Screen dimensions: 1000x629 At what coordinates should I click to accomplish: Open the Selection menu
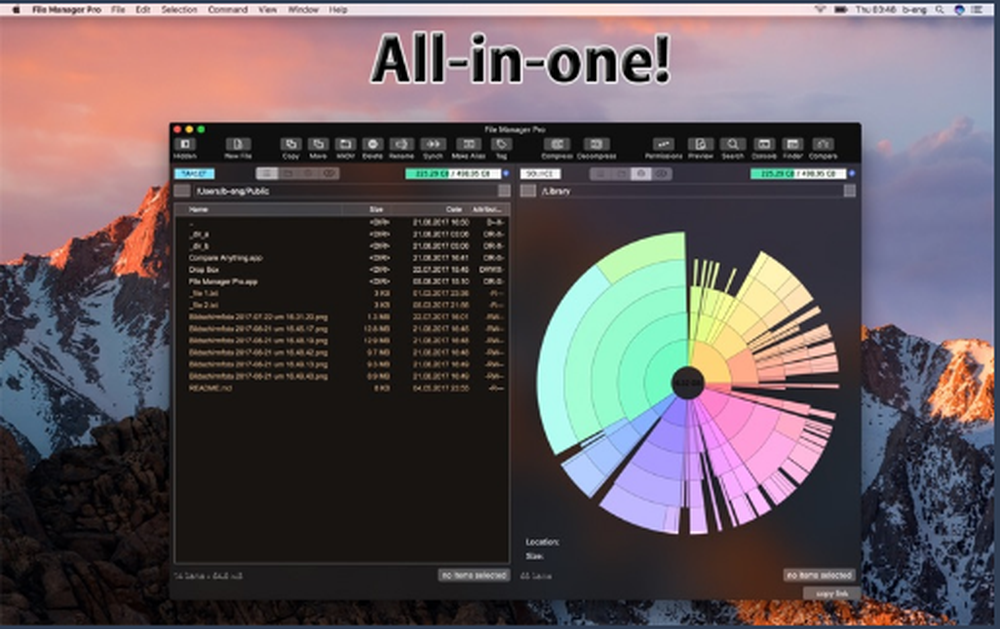tap(180, 9)
